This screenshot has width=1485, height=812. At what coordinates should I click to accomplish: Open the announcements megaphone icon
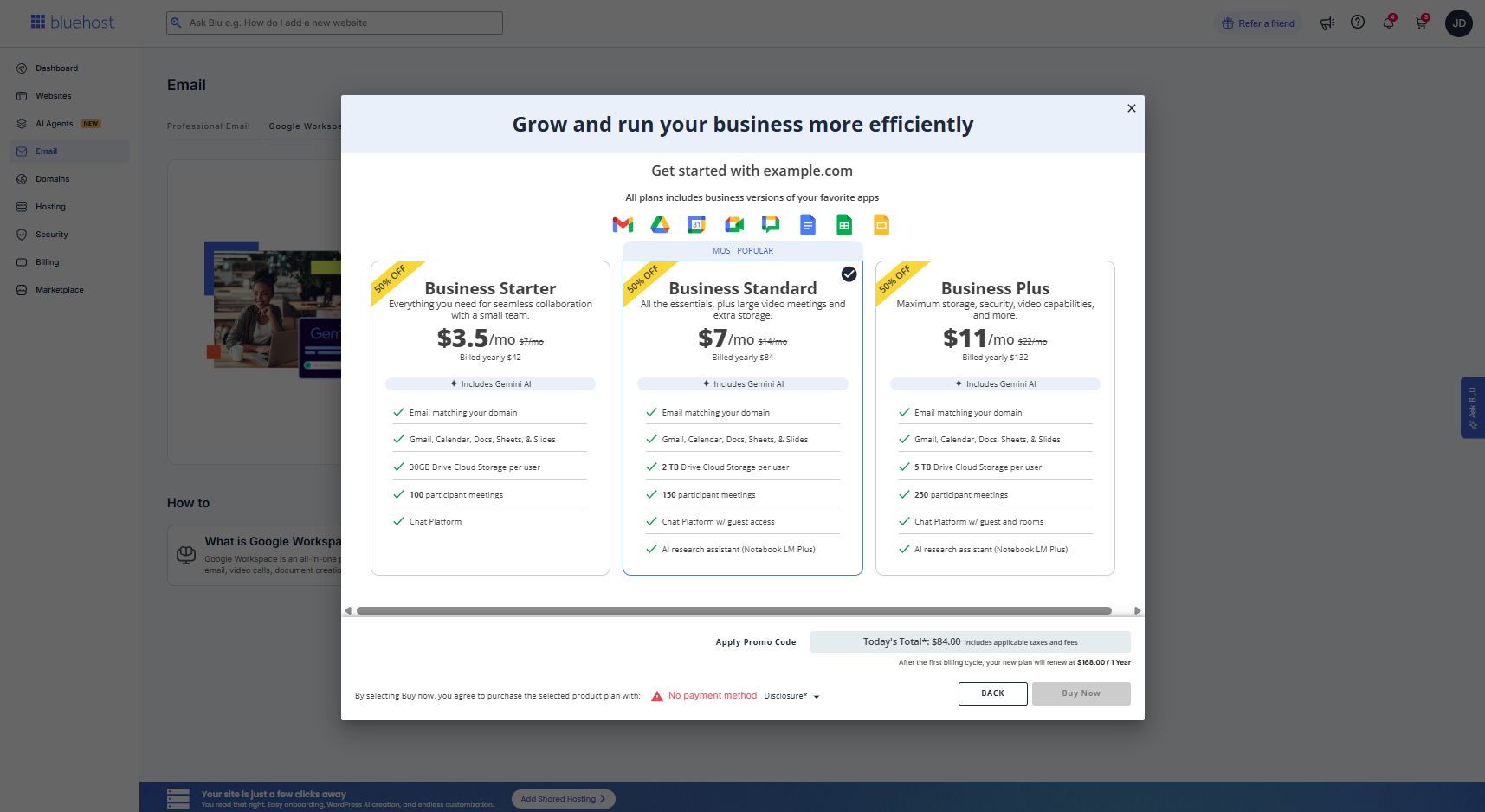pos(1327,23)
